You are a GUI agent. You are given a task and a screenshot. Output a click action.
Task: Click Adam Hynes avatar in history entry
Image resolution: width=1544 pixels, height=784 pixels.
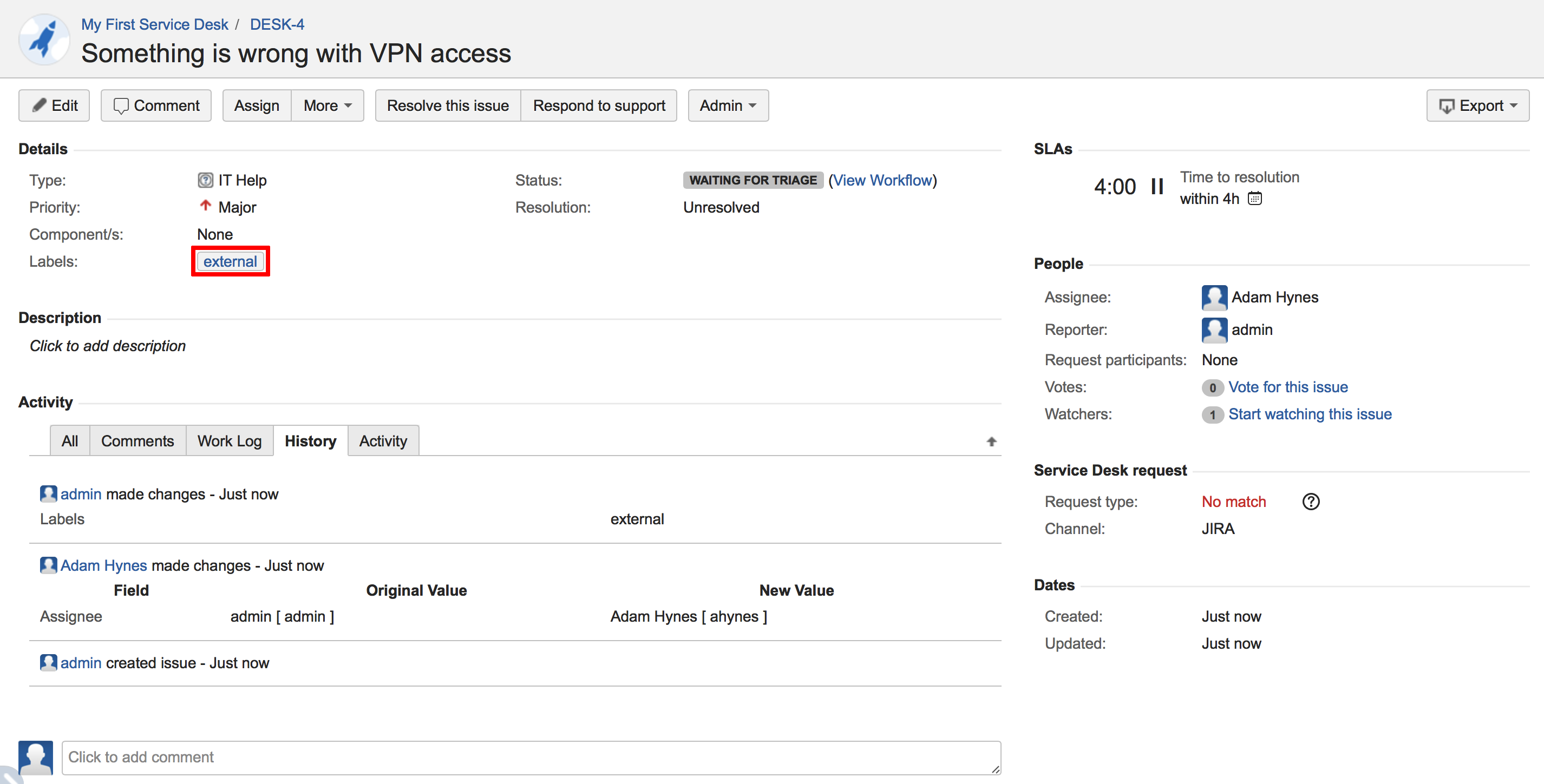tap(49, 565)
